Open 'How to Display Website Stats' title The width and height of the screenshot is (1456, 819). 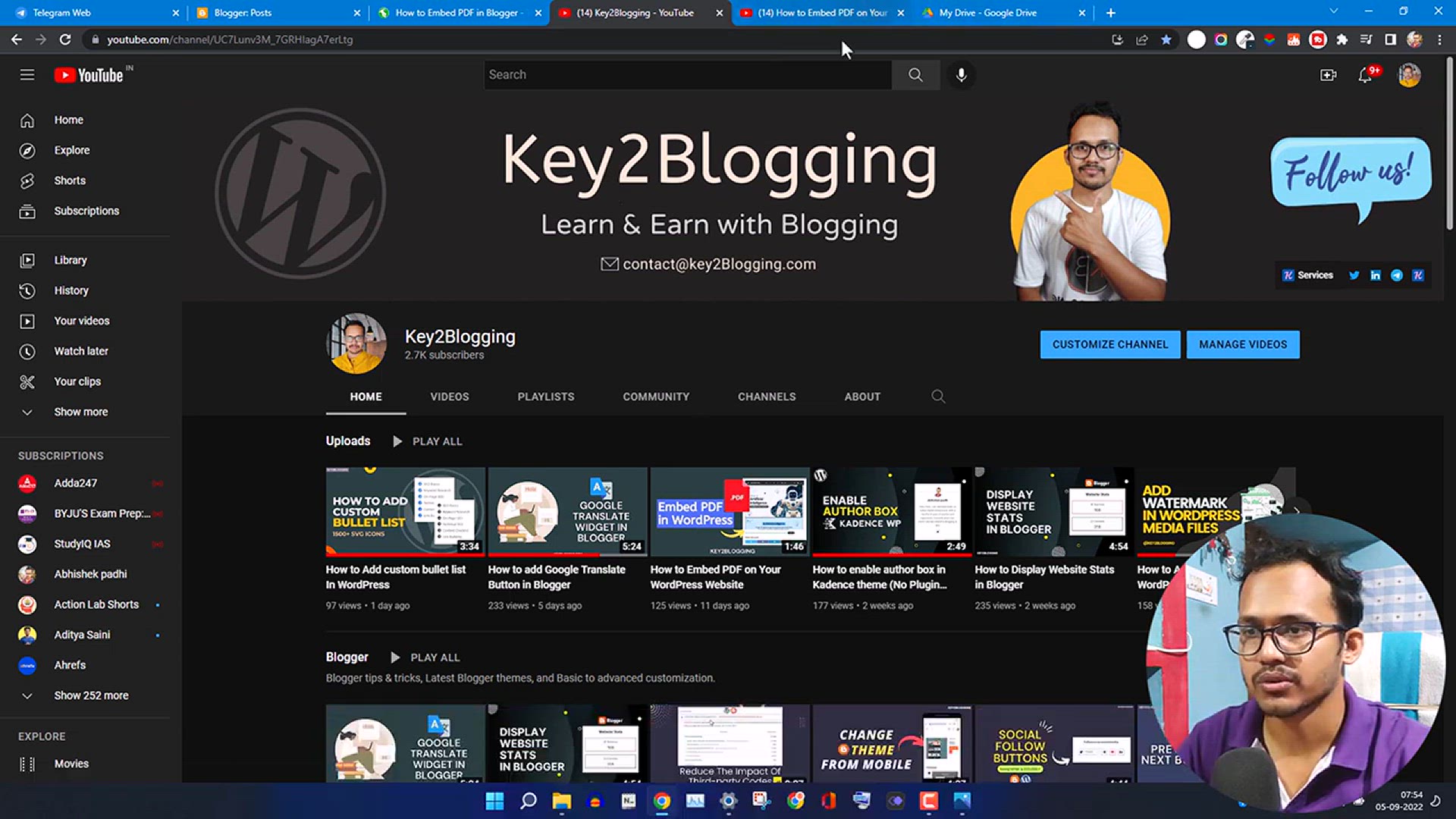coord(1044,577)
